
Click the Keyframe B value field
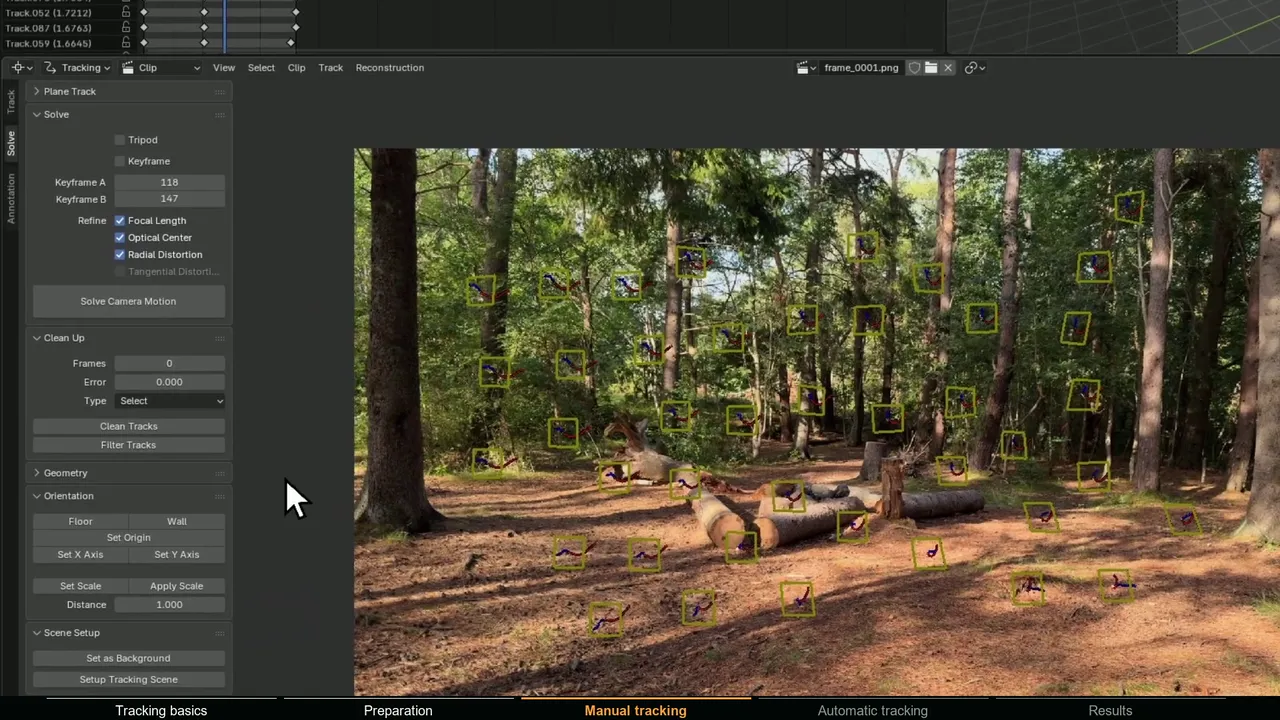[x=170, y=199]
